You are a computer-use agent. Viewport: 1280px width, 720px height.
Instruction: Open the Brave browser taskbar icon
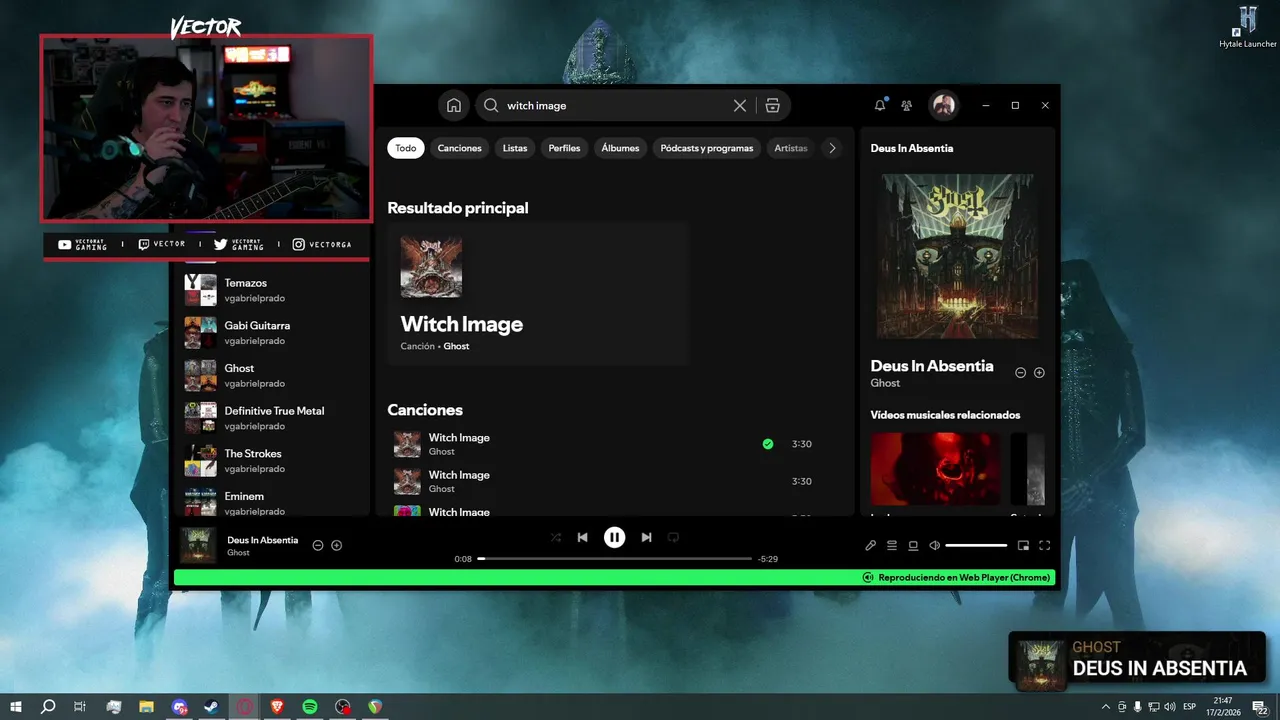[277, 707]
